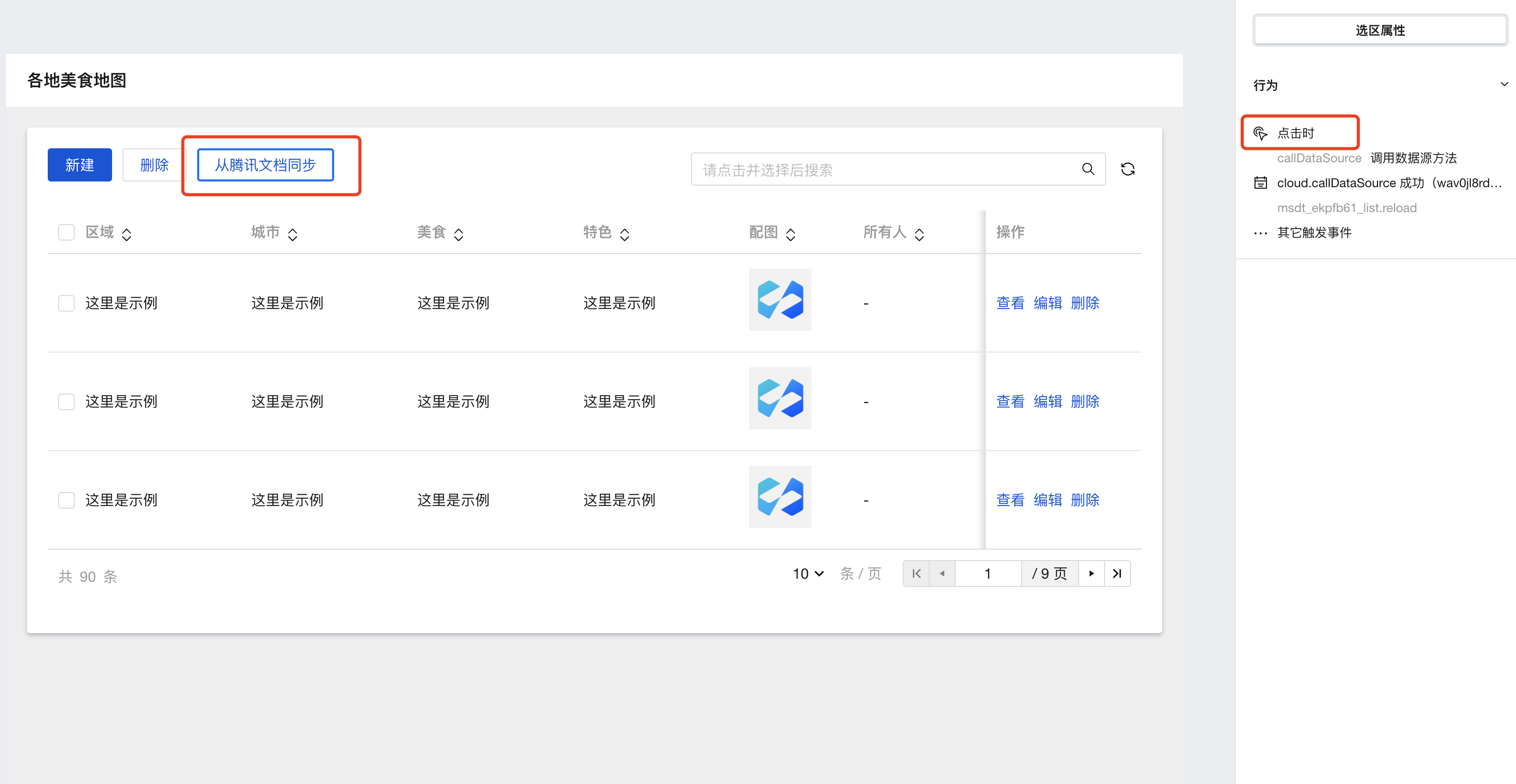Collapse the 行为 section chevron
This screenshot has height=784, width=1516.
pos(1504,85)
